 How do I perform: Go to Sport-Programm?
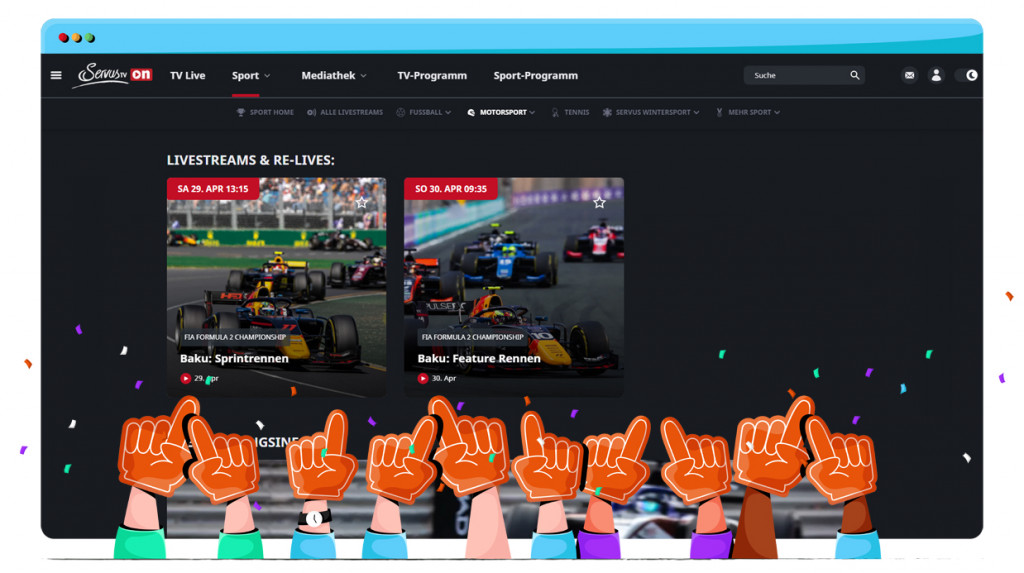click(536, 76)
